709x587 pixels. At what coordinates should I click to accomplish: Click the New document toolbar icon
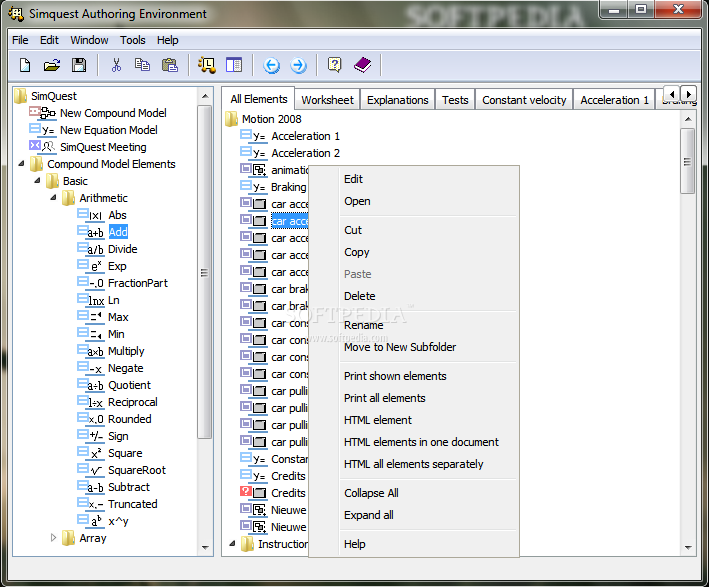(25, 65)
